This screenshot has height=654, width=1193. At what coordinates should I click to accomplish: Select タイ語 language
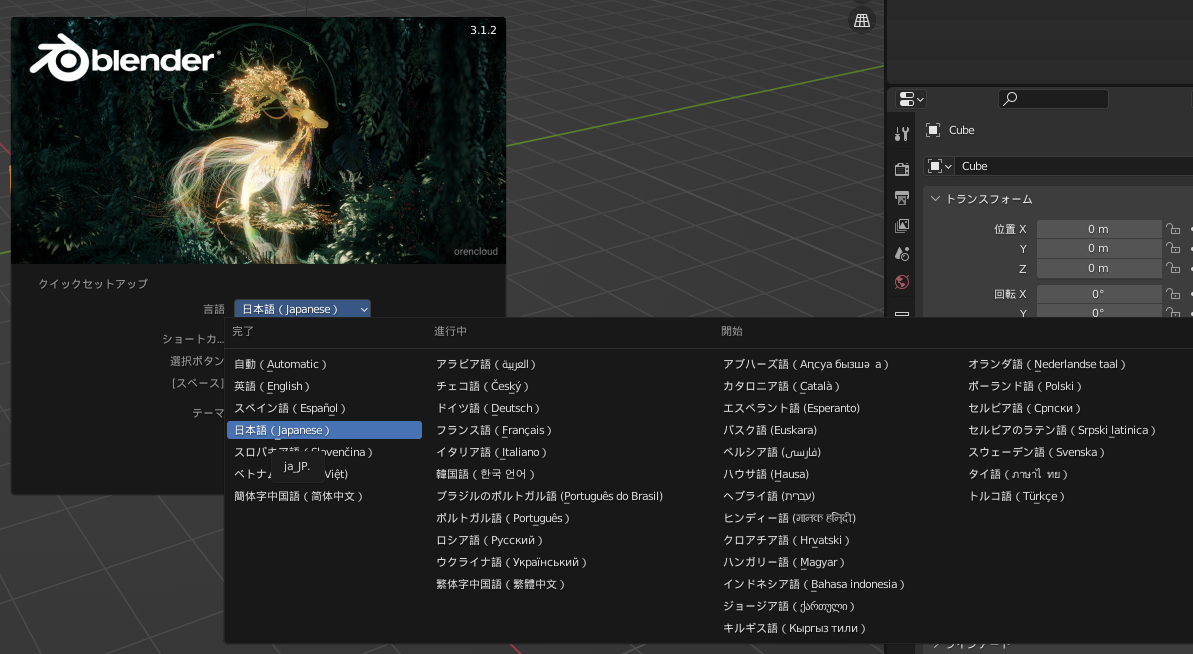[x=1018, y=475]
